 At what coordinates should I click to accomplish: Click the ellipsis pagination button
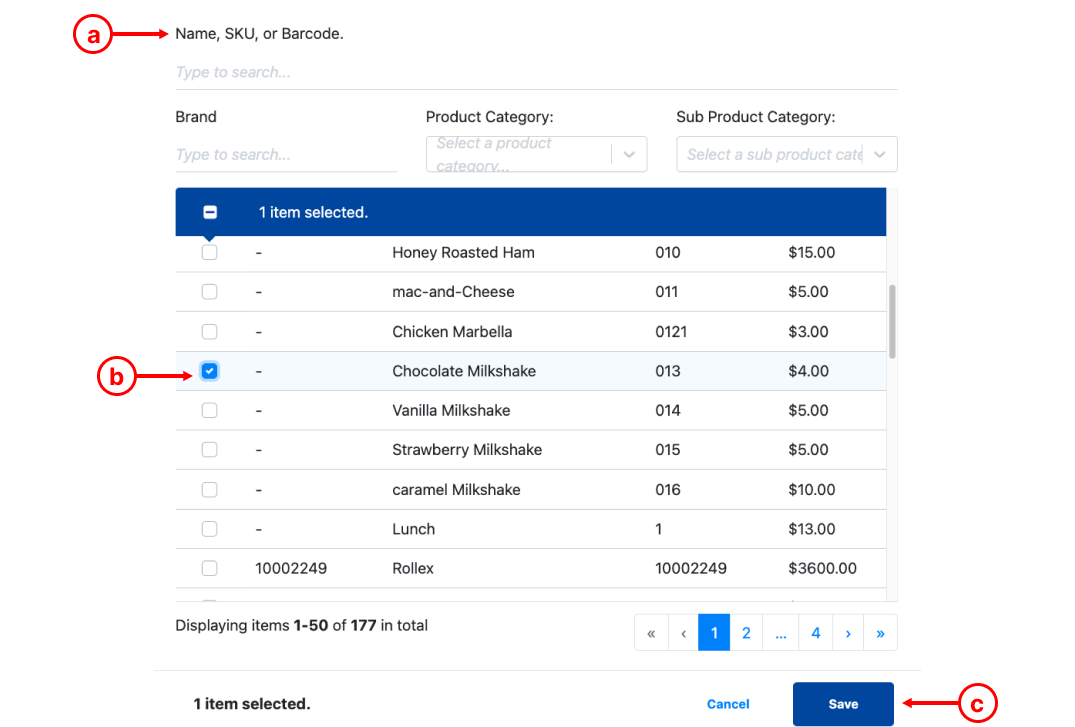(x=780, y=633)
